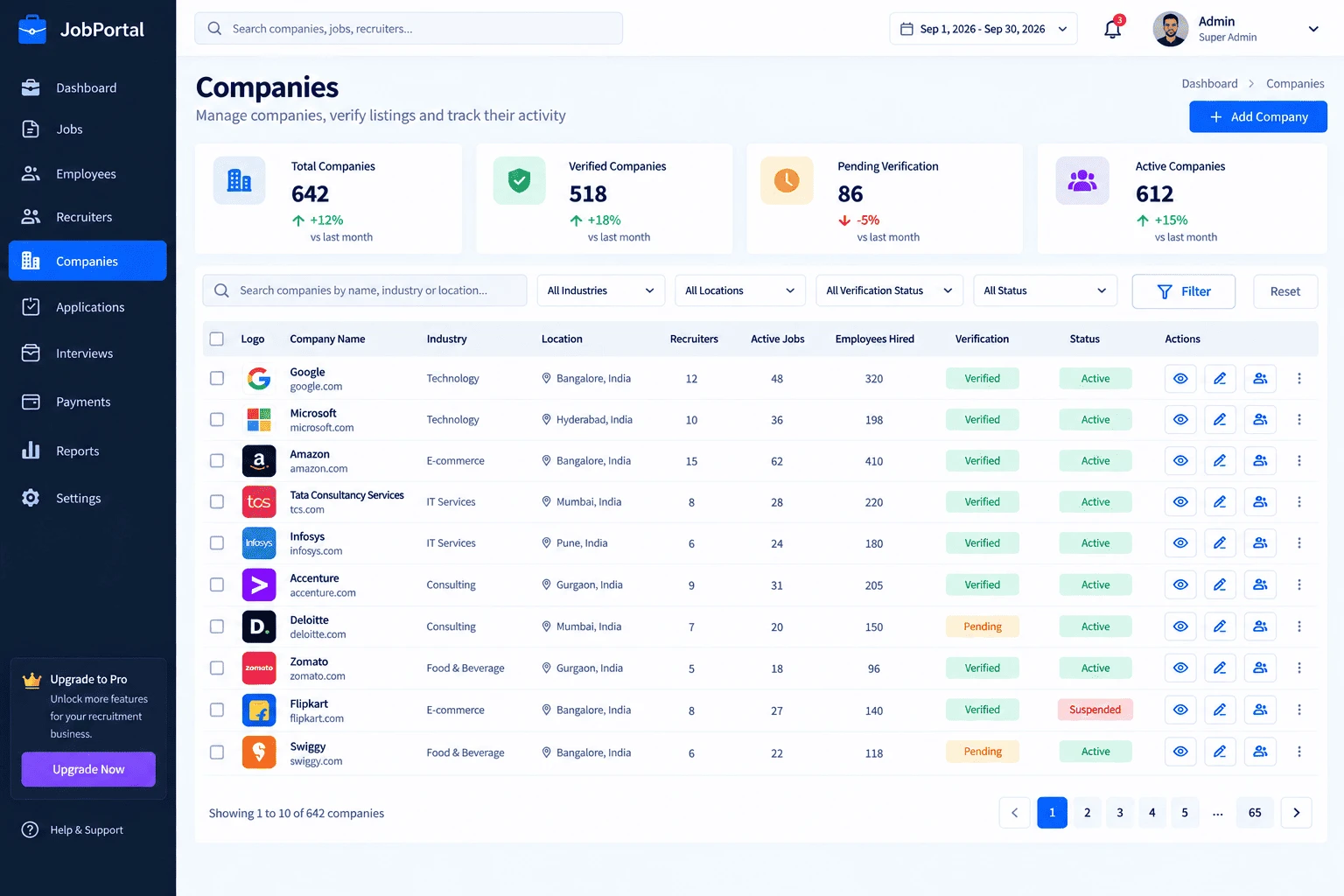
Task: Open the date range picker dropdown
Action: point(983,29)
